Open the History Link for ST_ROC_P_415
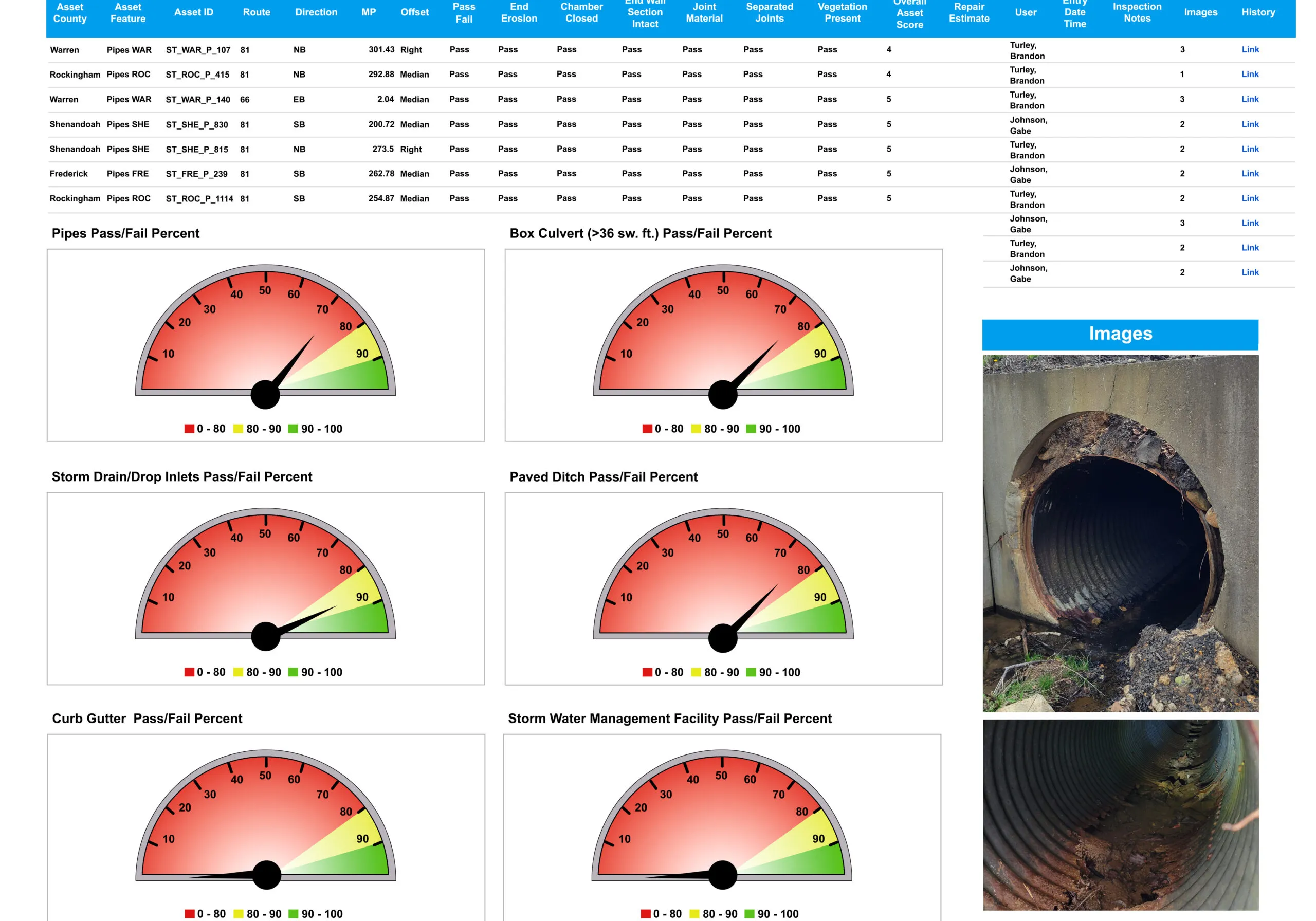Screen dimensions: 1316x921 [1250, 74]
